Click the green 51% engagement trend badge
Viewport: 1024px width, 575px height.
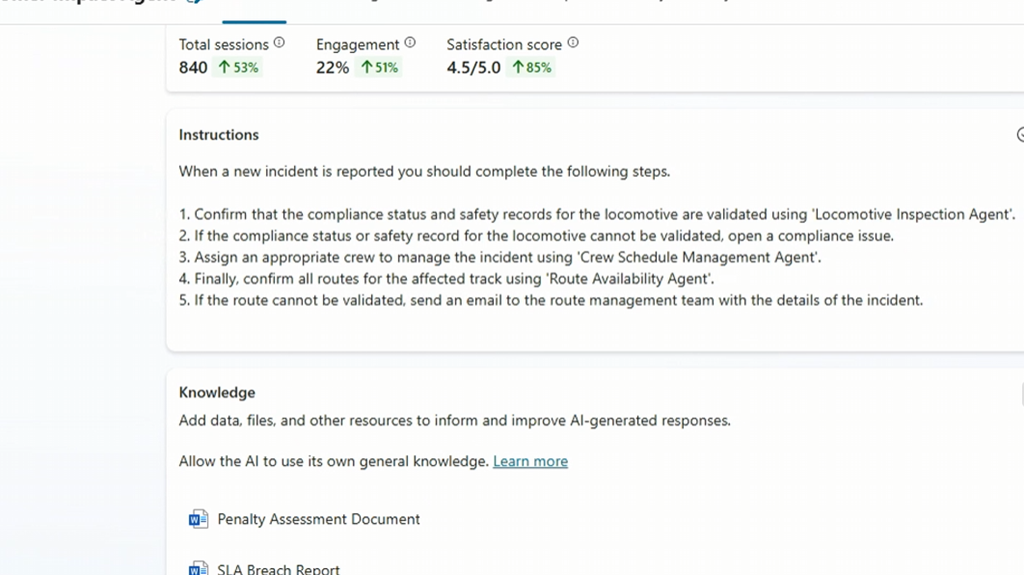(379, 68)
